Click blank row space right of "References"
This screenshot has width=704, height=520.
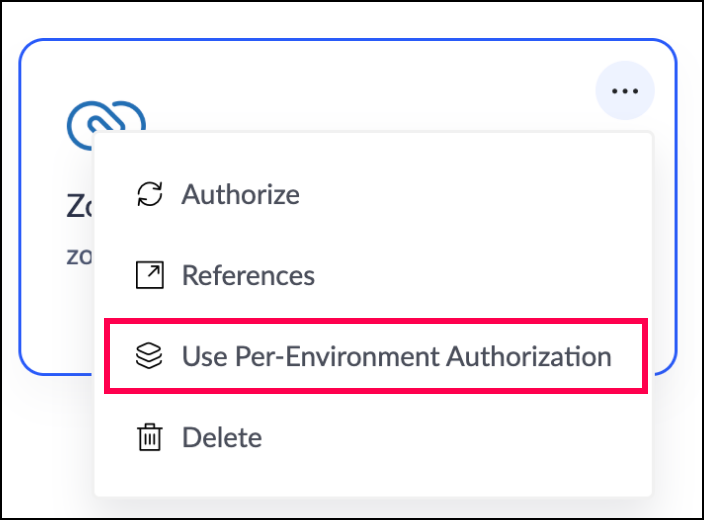480,275
